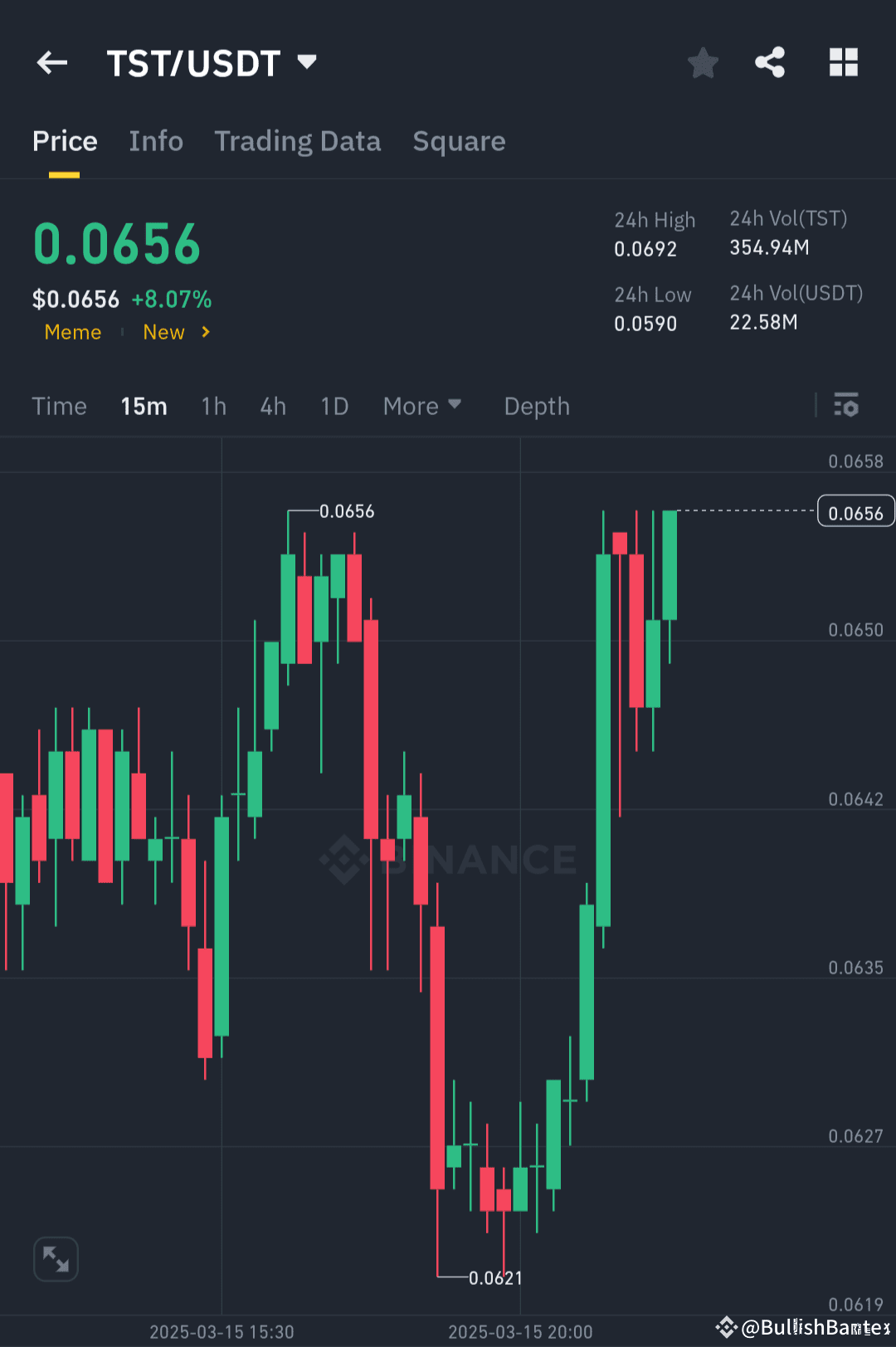Open the Square tab
896x1347 pixels.
pyautogui.click(x=459, y=141)
